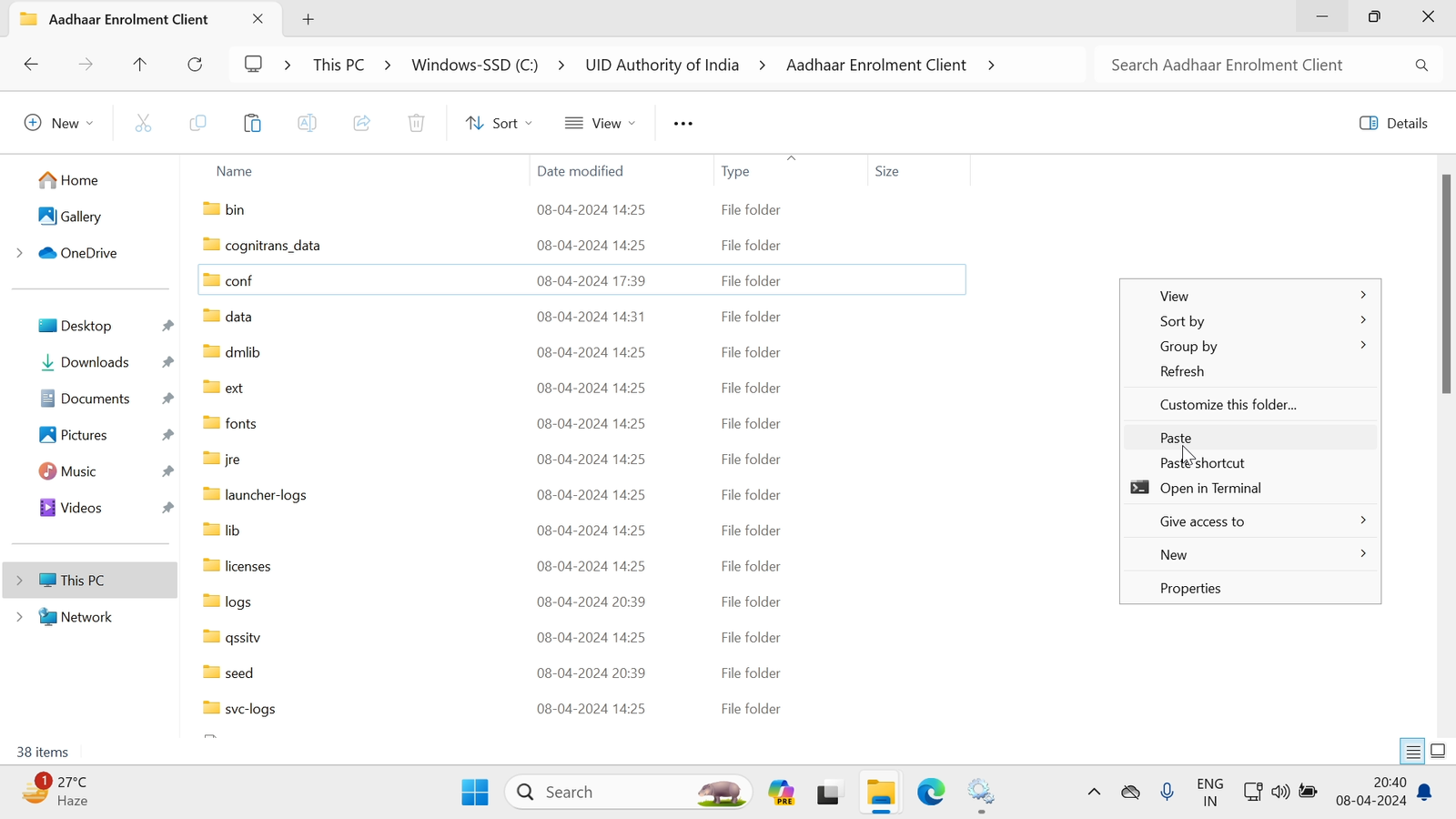Go up one folder level arrow
The height and width of the screenshot is (819, 1456).
point(139,65)
